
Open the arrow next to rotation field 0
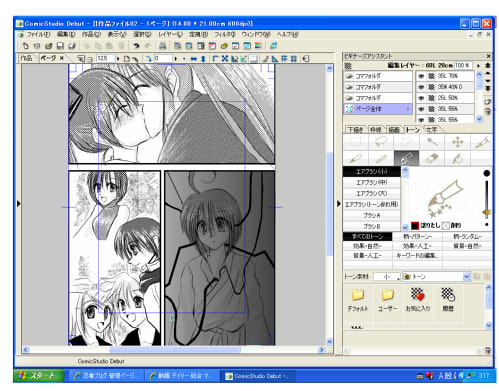[175, 59]
